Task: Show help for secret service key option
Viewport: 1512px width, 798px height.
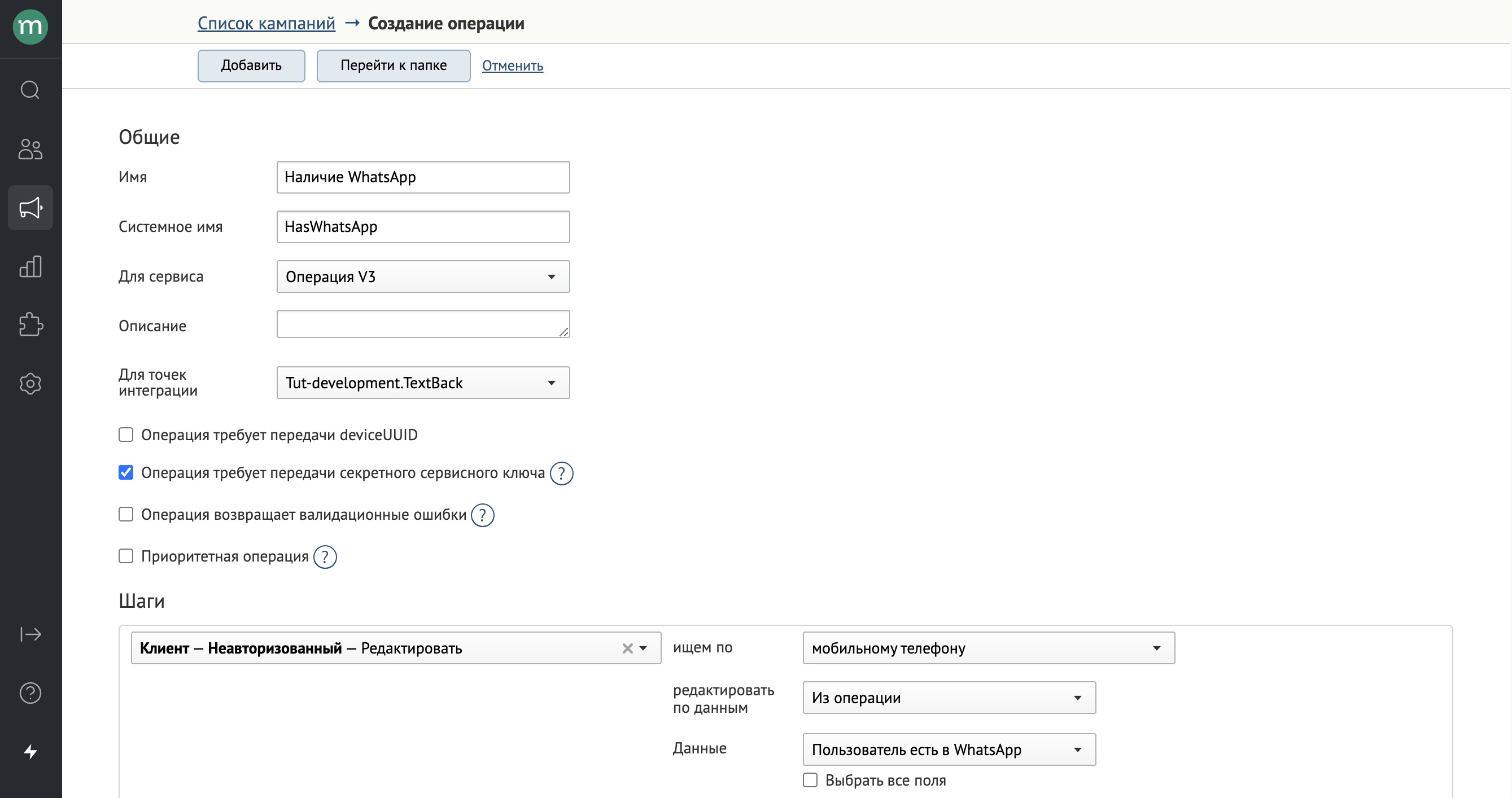Action: [x=561, y=473]
